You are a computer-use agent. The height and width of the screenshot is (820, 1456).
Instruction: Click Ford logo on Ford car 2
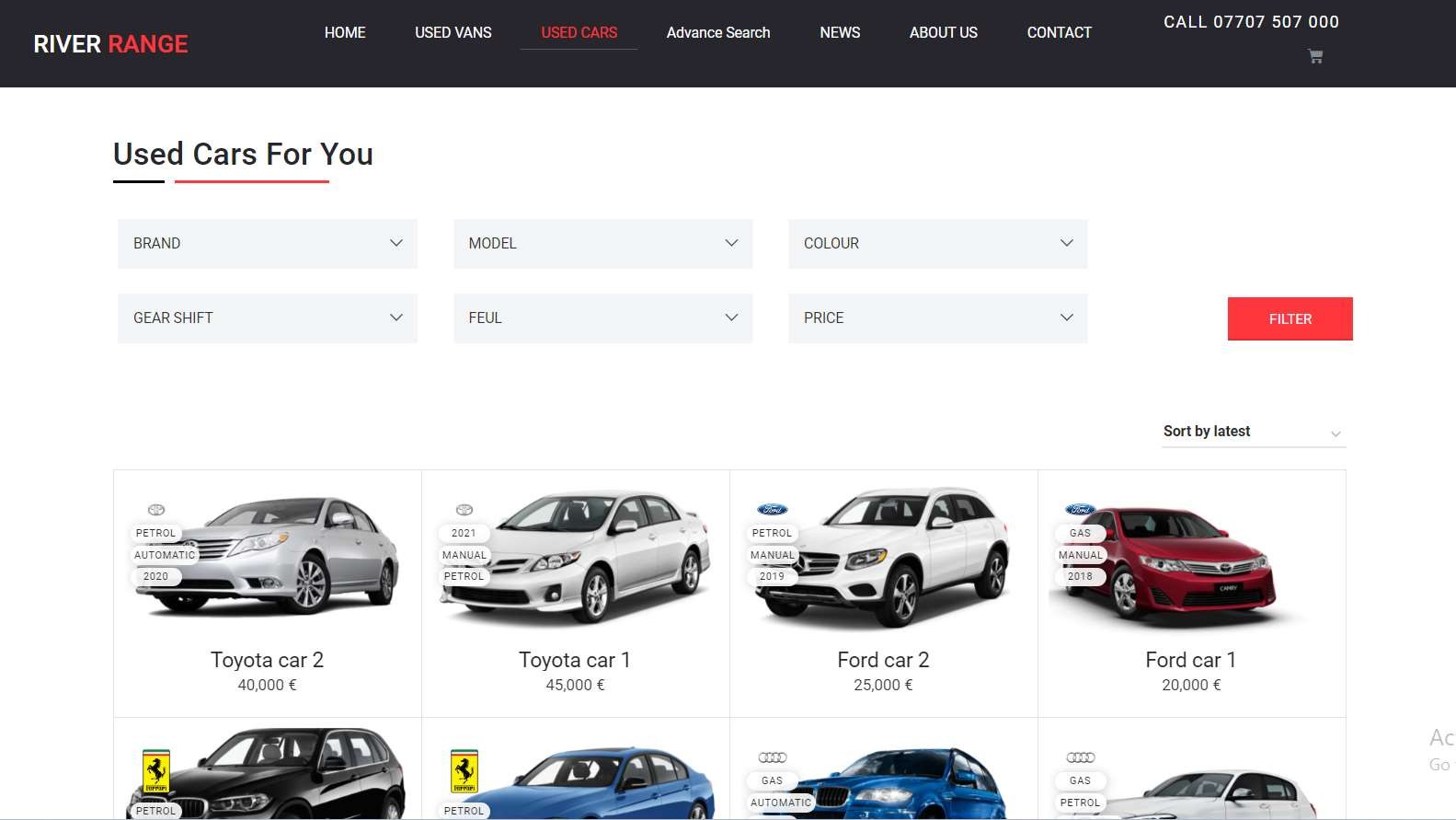(773, 509)
